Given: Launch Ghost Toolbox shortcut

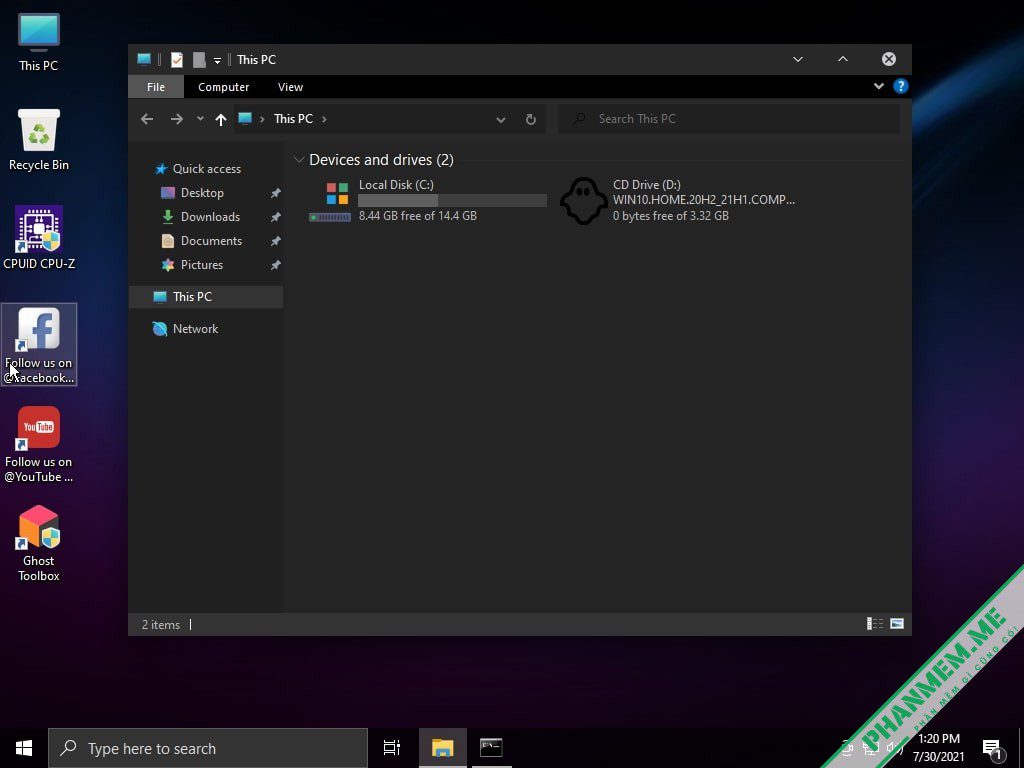Looking at the screenshot, I should [x=39, y=543].
